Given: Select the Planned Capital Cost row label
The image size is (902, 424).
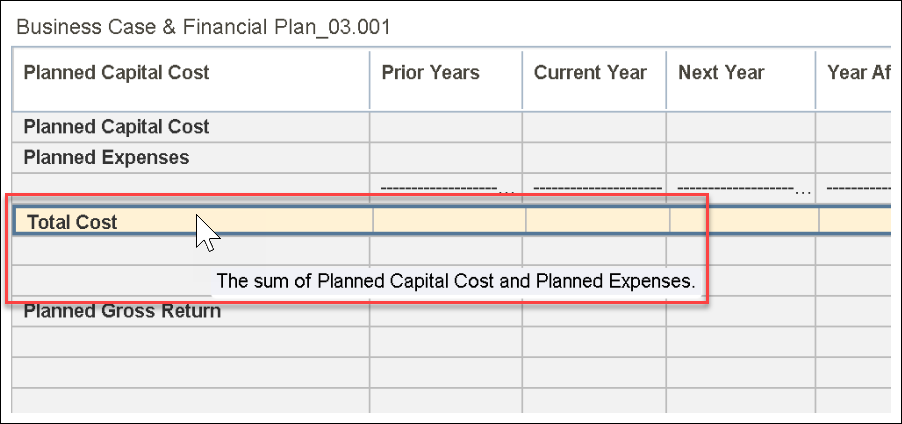Looking at the screenshot, I should 116,127.
